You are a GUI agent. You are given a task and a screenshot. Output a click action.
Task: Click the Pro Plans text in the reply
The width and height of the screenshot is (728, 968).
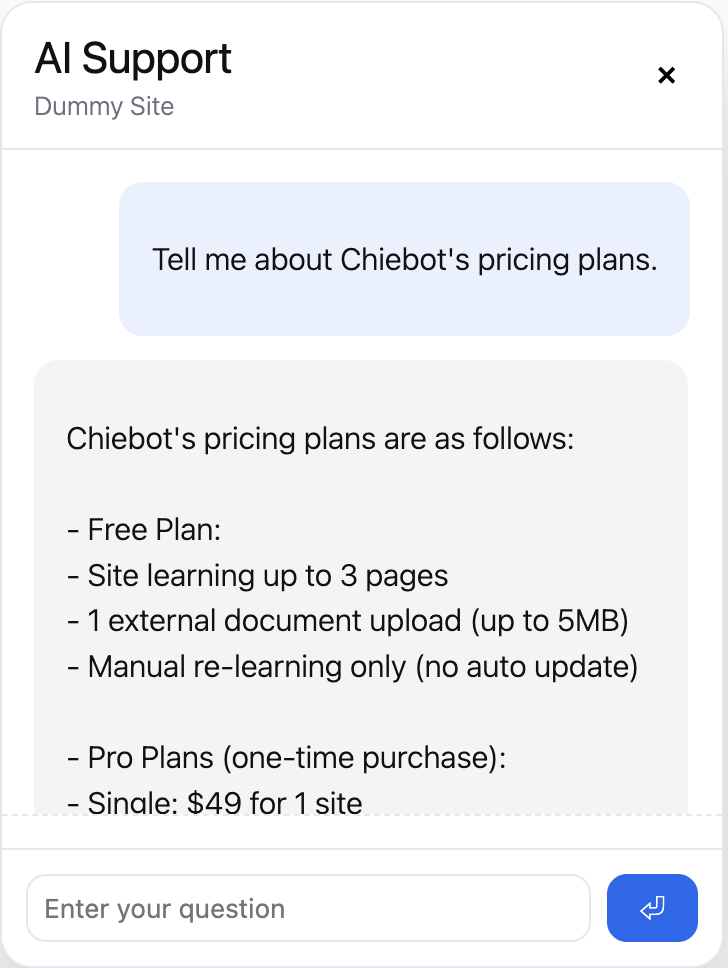pos(230,757)
